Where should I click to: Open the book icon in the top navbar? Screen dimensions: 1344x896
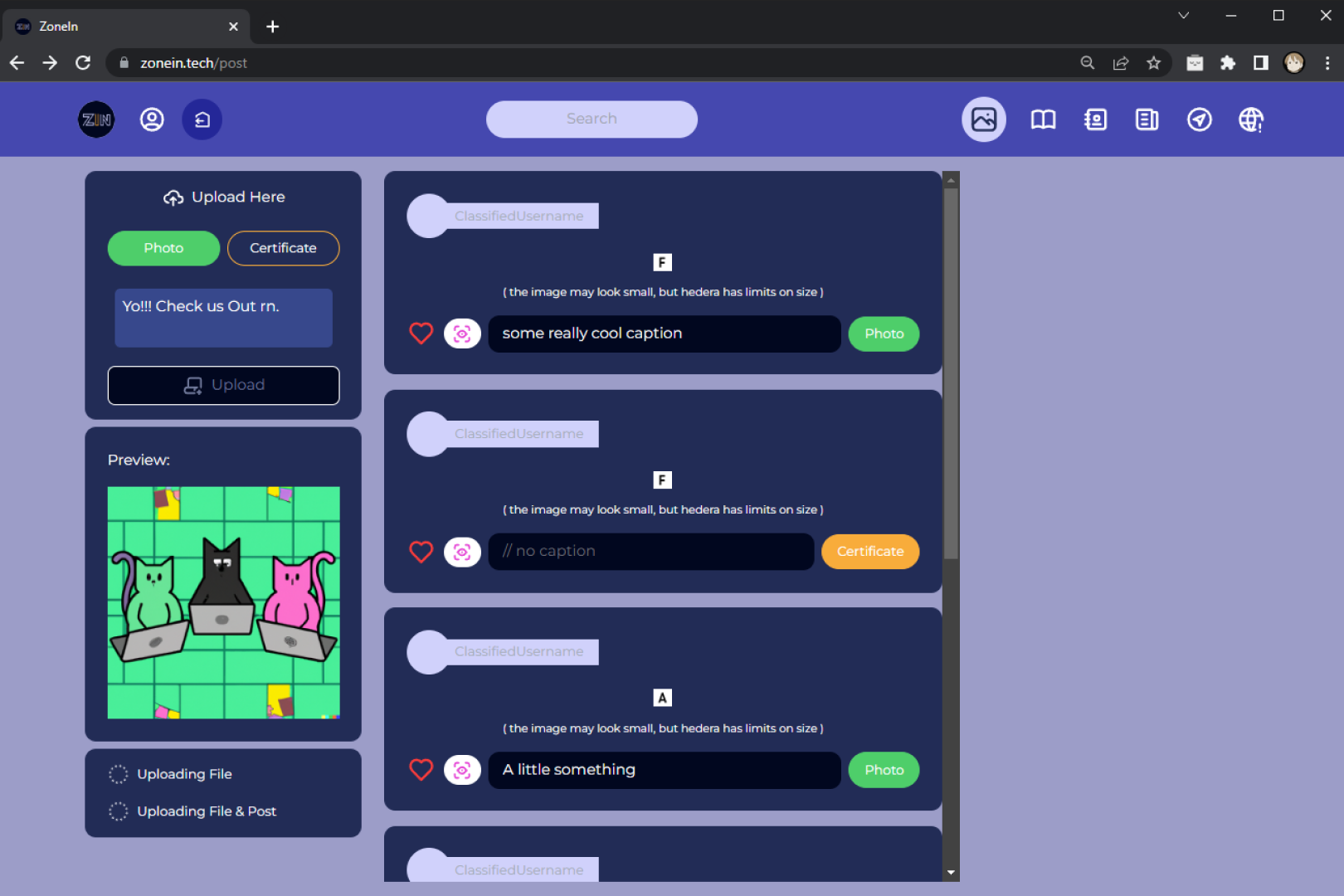[x=1042, y=119]
